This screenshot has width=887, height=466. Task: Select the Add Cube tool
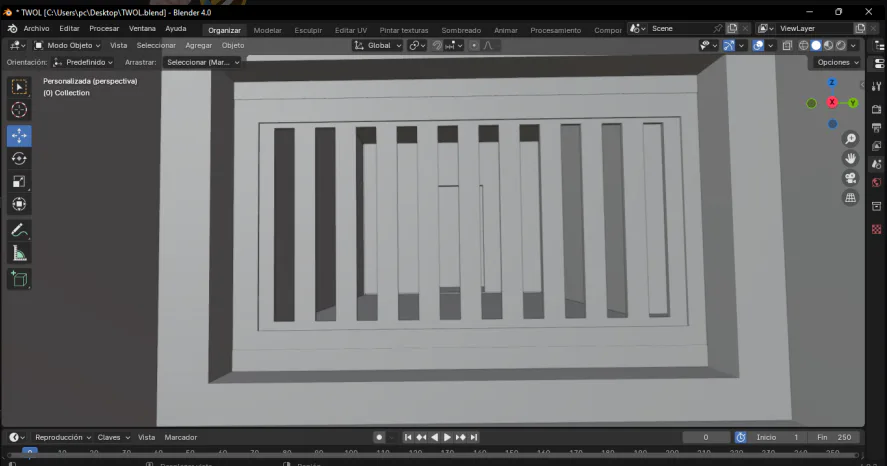click(x=19, y=279)
